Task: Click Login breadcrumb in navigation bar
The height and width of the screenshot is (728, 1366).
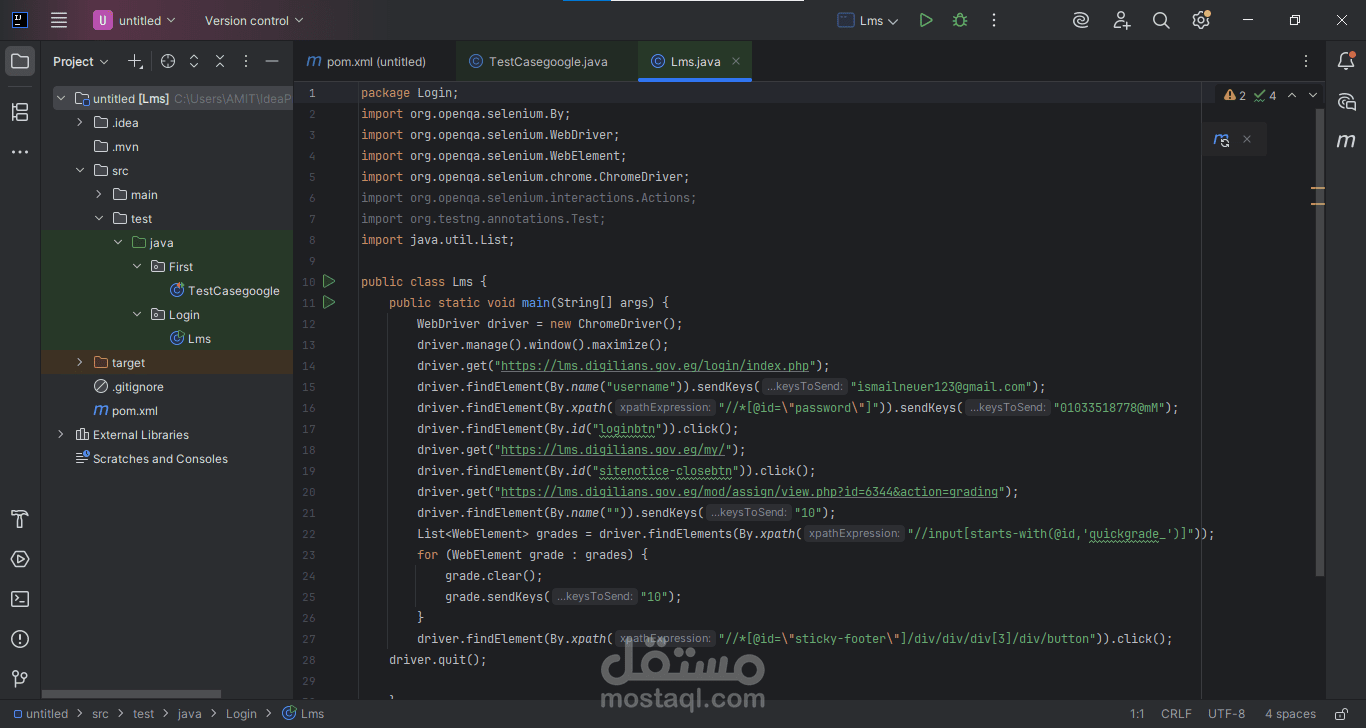Action: point(241,714)
